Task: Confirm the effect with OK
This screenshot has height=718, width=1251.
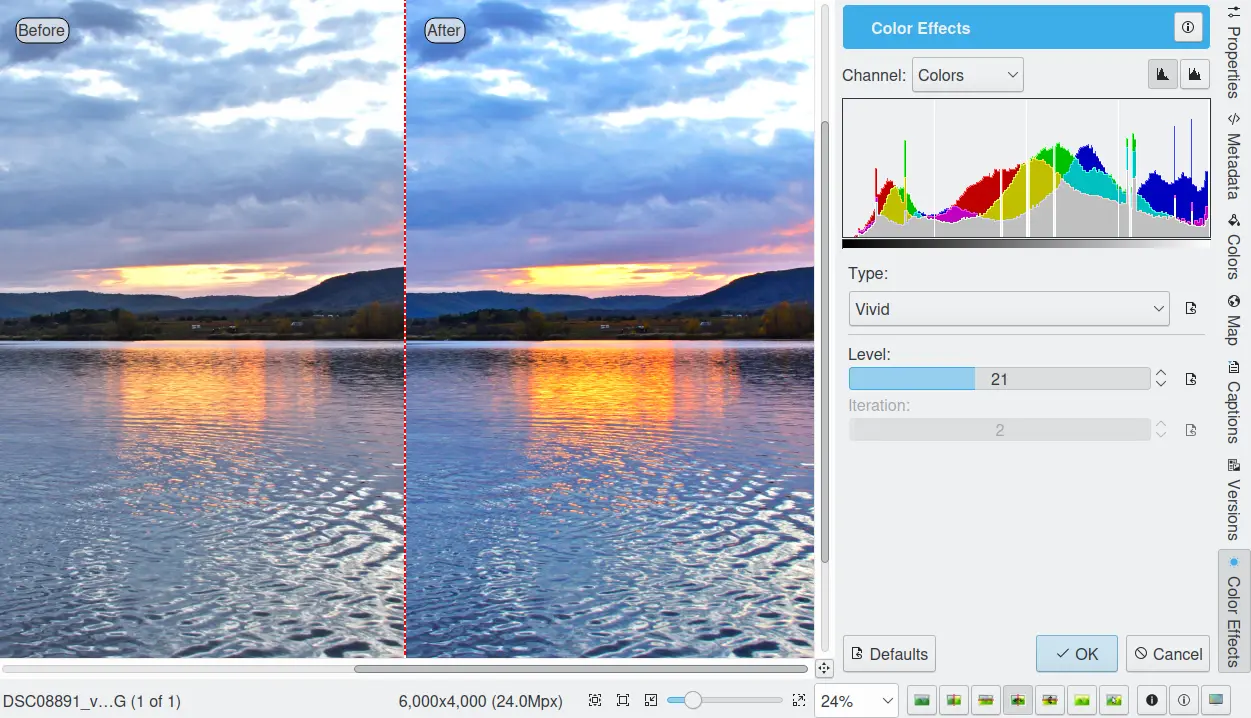Action: pyautogui.click(x=1076, y=654)
